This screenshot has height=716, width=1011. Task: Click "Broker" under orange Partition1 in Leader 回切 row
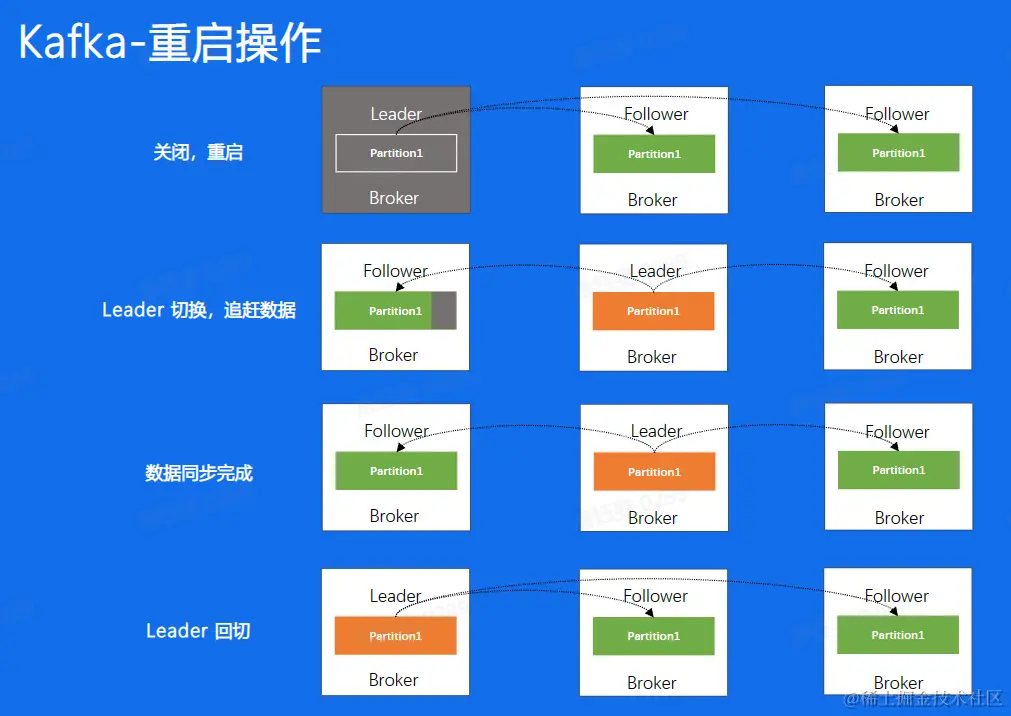click(x=393, y=680)
